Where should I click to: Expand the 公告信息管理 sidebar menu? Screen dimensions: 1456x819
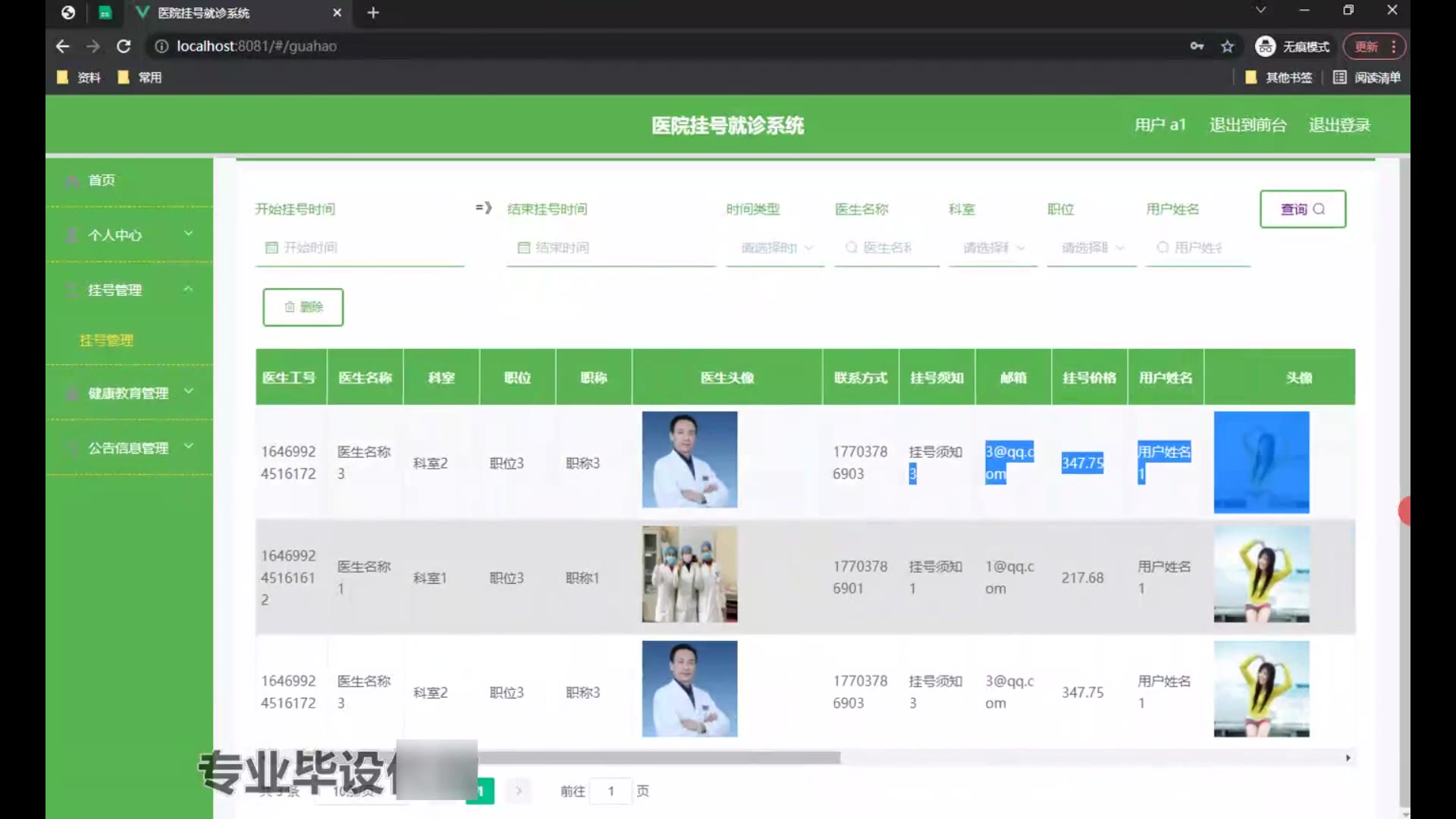tap(129, 448)
